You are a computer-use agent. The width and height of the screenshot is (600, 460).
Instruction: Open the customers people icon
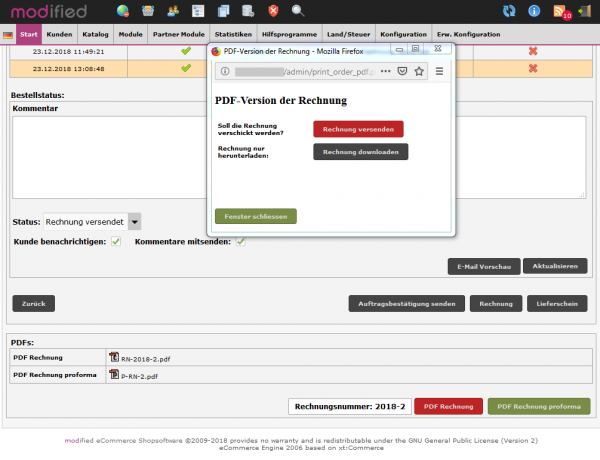(x=173, y=11)
